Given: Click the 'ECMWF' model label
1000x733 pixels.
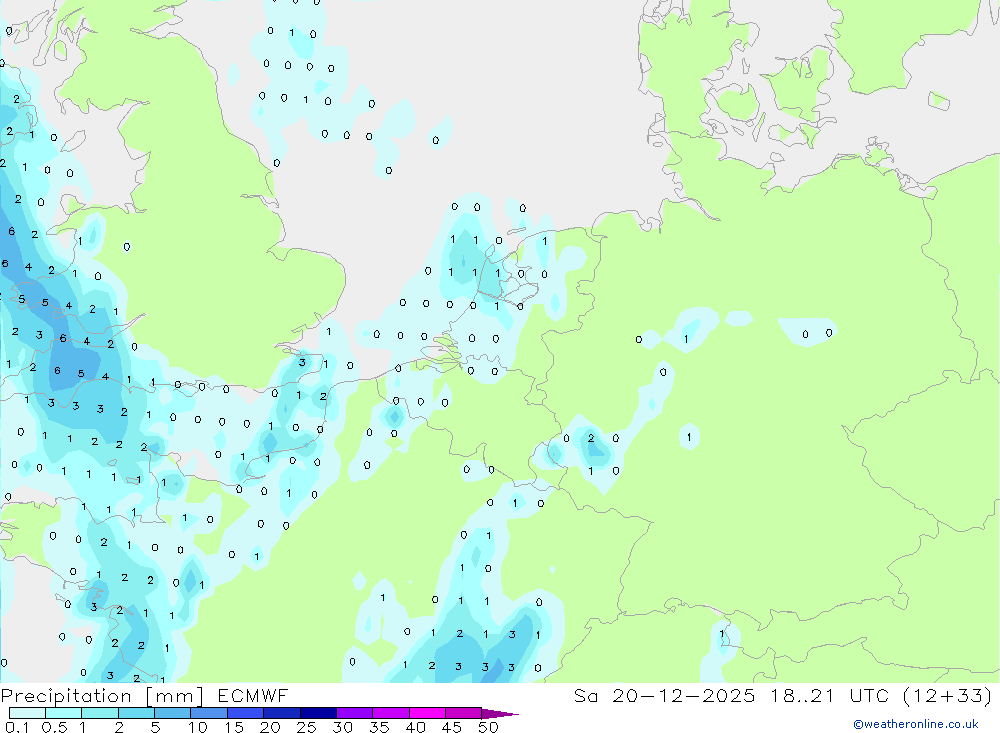Looking at the screenshot, I should pos(253,695).
